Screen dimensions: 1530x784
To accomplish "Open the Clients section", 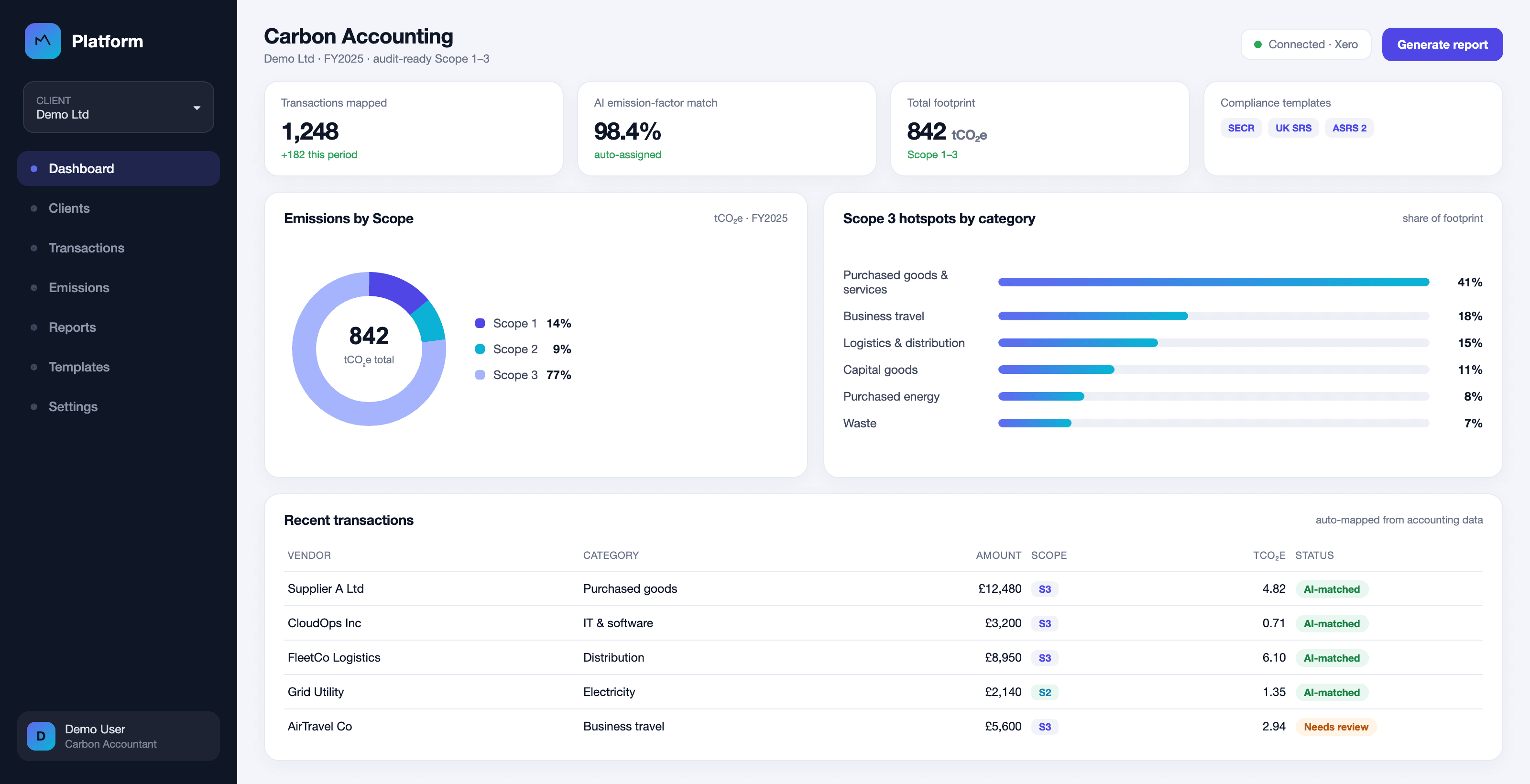I will pyautogui.click(x=118, y=208).
